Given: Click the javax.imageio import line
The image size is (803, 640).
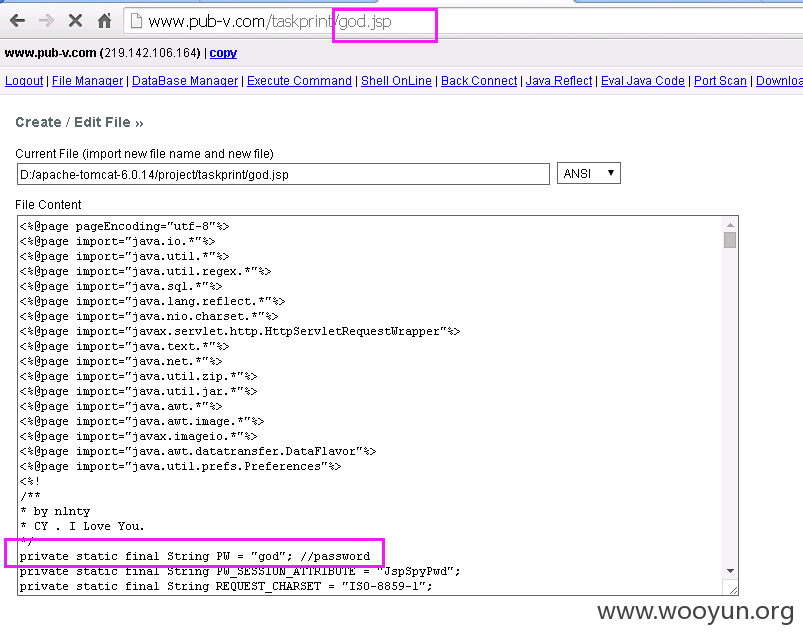Looking at the screenshot, I should [x=138, y=436].
